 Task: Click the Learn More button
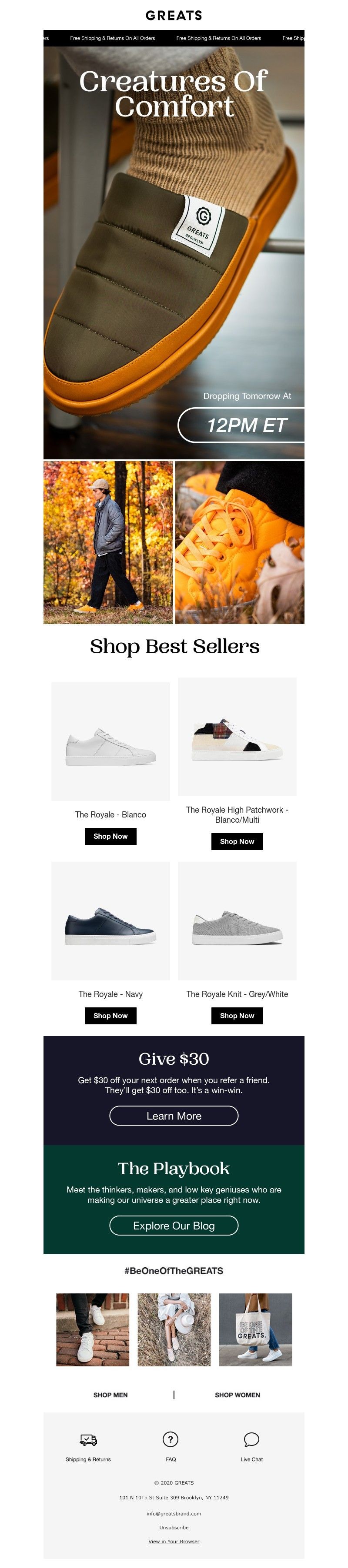(x=174, y=1116)
